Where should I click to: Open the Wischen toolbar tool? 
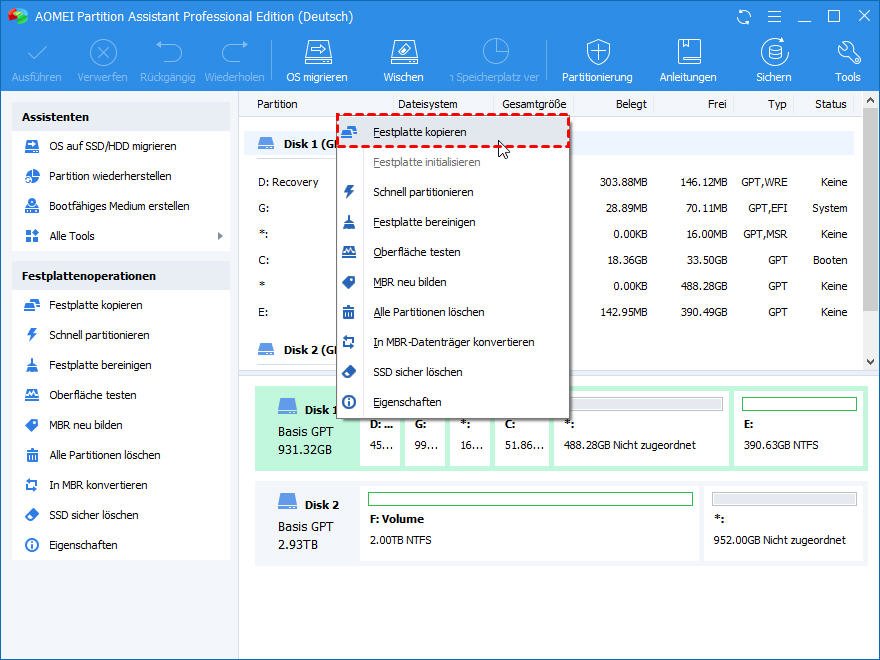pyautogui.click(x=404, y=61)
